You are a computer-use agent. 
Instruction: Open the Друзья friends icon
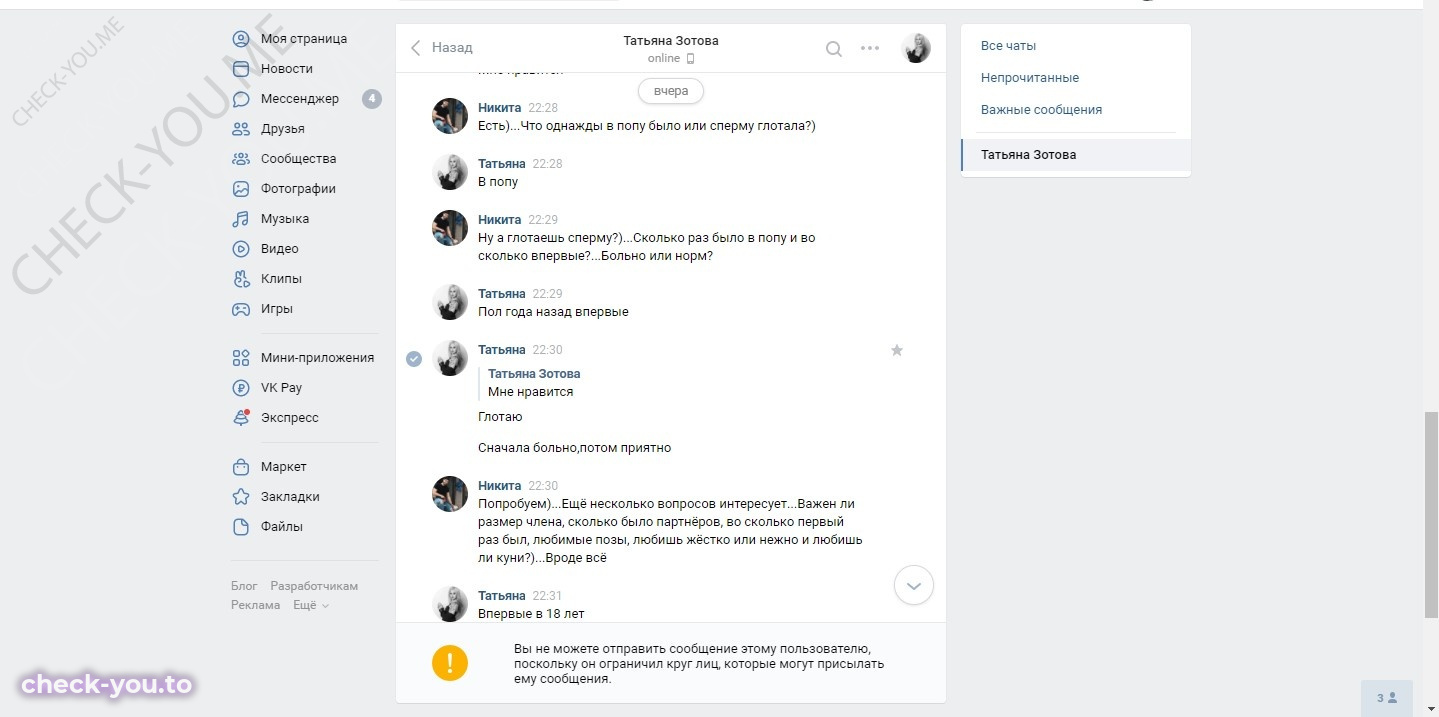pyautogui.click(x=241, y=129)
